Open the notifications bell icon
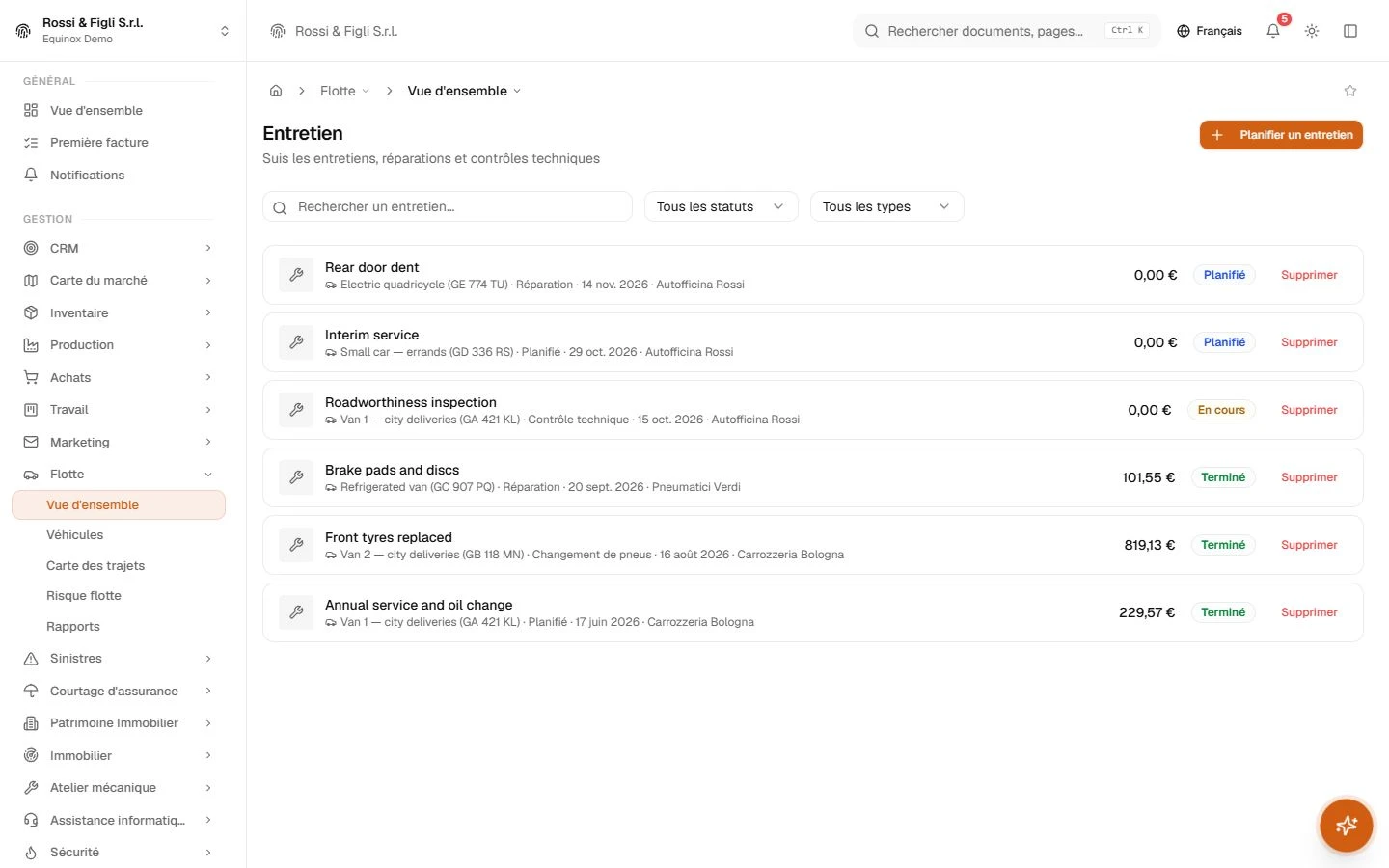 click(1273, 31)
